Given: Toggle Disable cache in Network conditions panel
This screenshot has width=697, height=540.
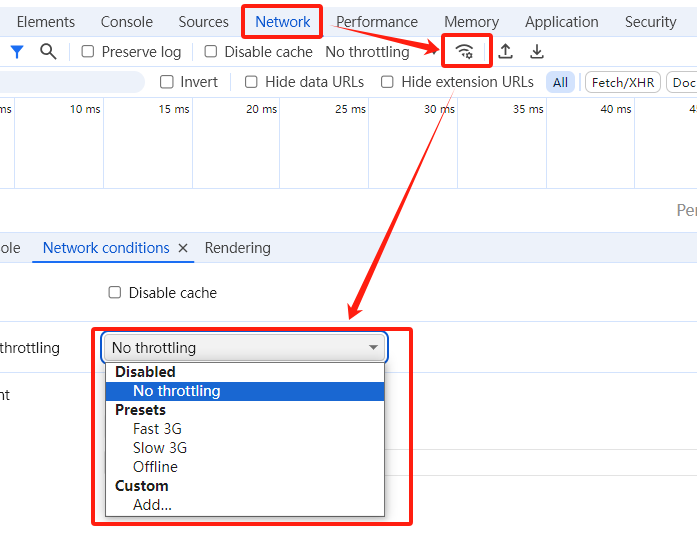Looking at the screenshot, I should pyautogui.click(x=115, y=292).
